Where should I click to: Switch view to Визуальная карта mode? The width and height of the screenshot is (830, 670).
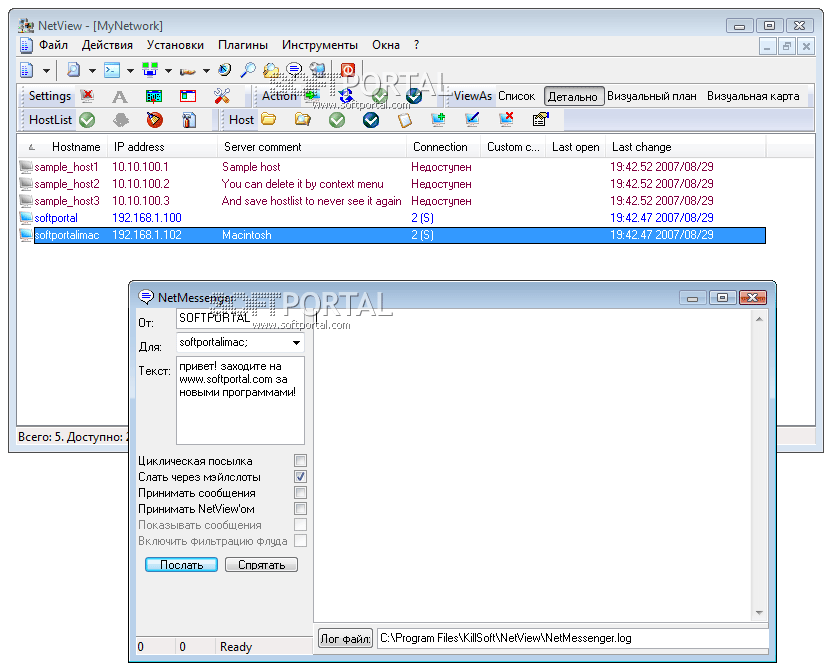753,96
